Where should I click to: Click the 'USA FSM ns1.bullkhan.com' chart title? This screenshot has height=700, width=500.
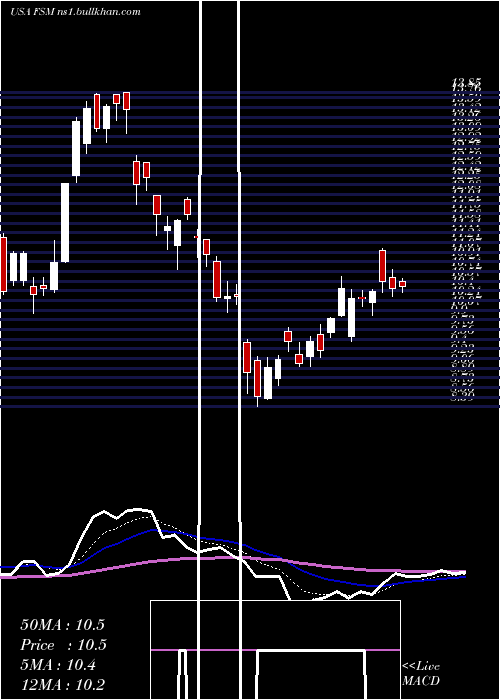75,12
